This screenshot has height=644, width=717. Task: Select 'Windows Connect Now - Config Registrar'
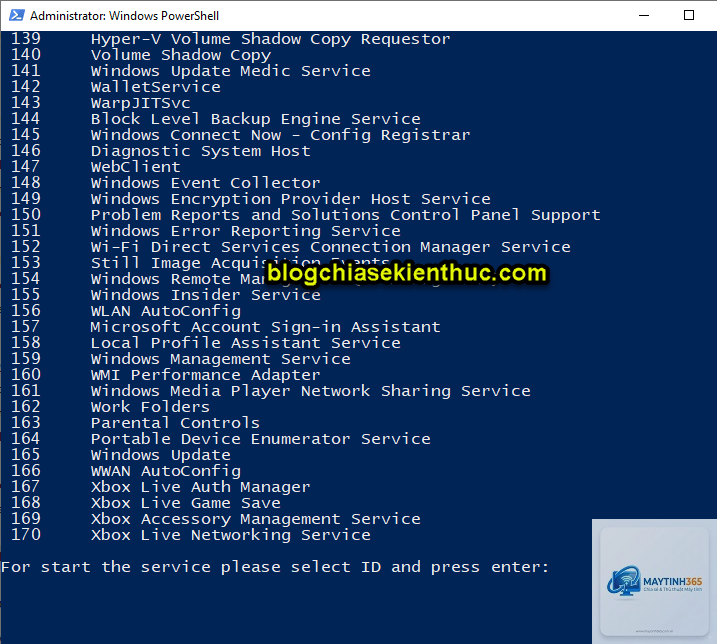coord(280,135)
